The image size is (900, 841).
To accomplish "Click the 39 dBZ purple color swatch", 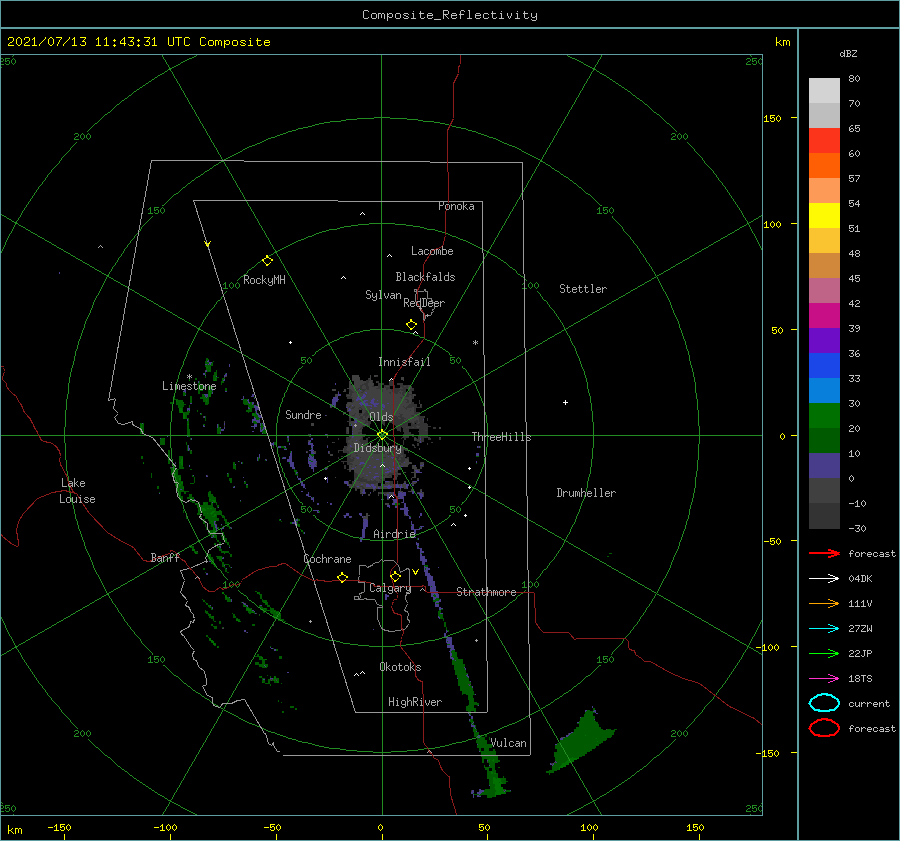I will (x=824, y=340).
